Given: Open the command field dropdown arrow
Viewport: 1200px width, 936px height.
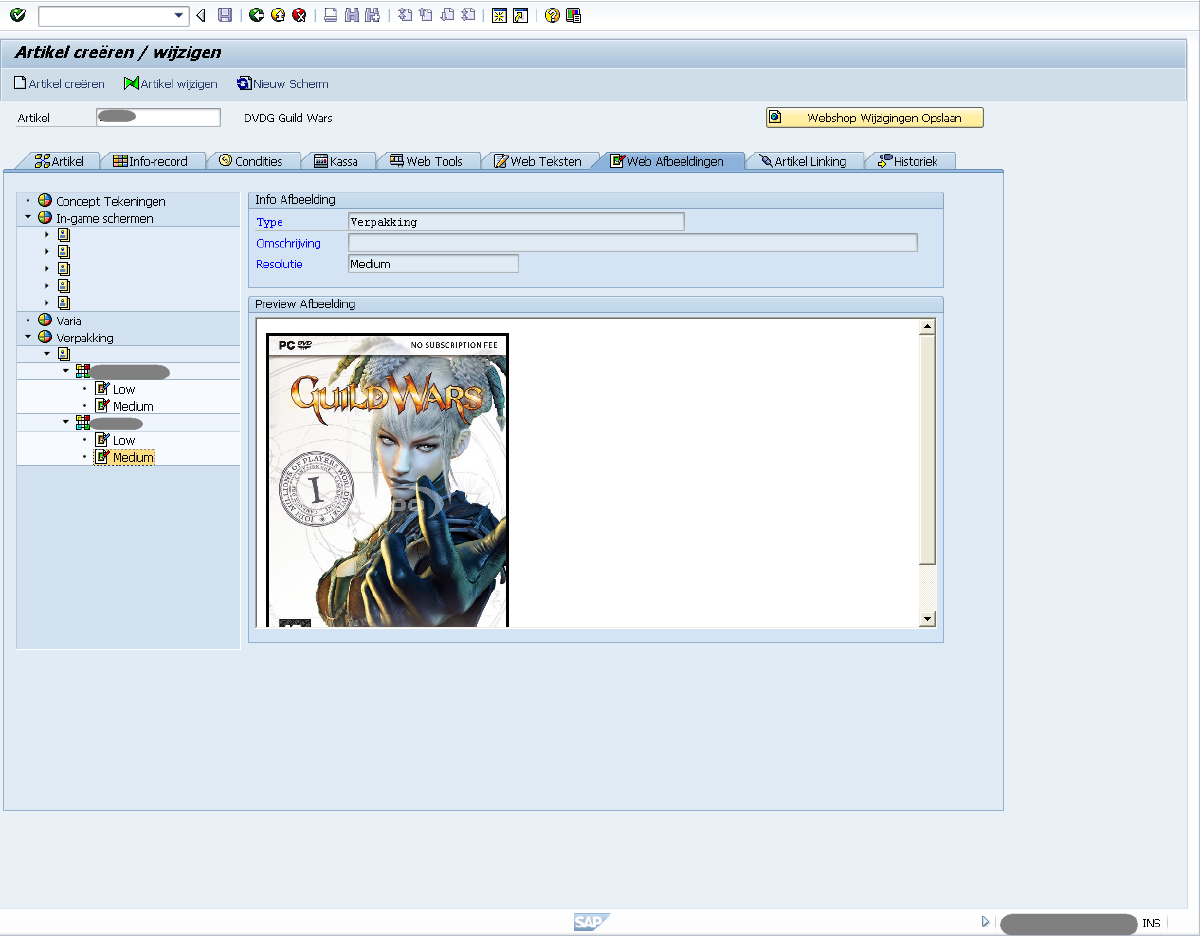Looking at the screenshot, I should 179,16.
